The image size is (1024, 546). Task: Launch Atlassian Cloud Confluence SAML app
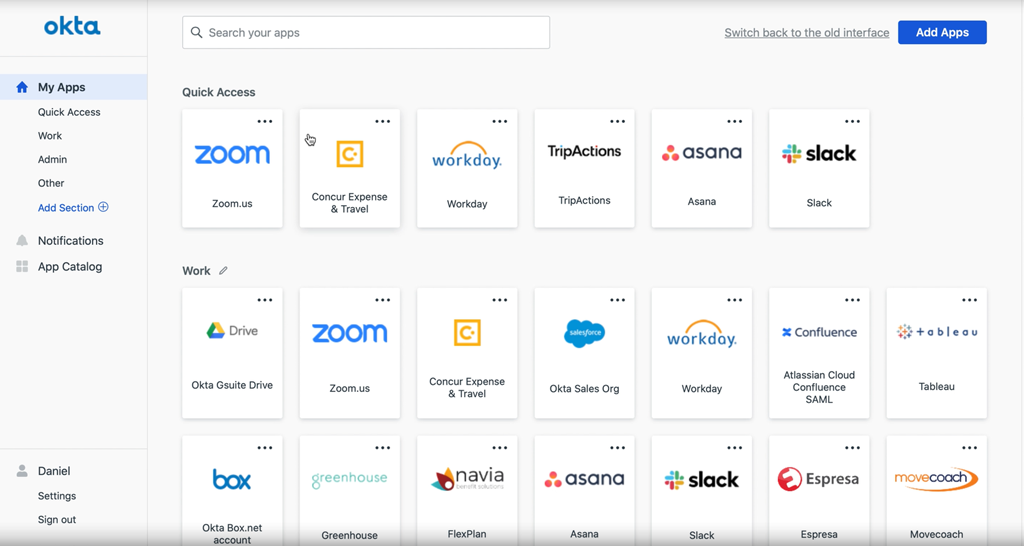819,350
